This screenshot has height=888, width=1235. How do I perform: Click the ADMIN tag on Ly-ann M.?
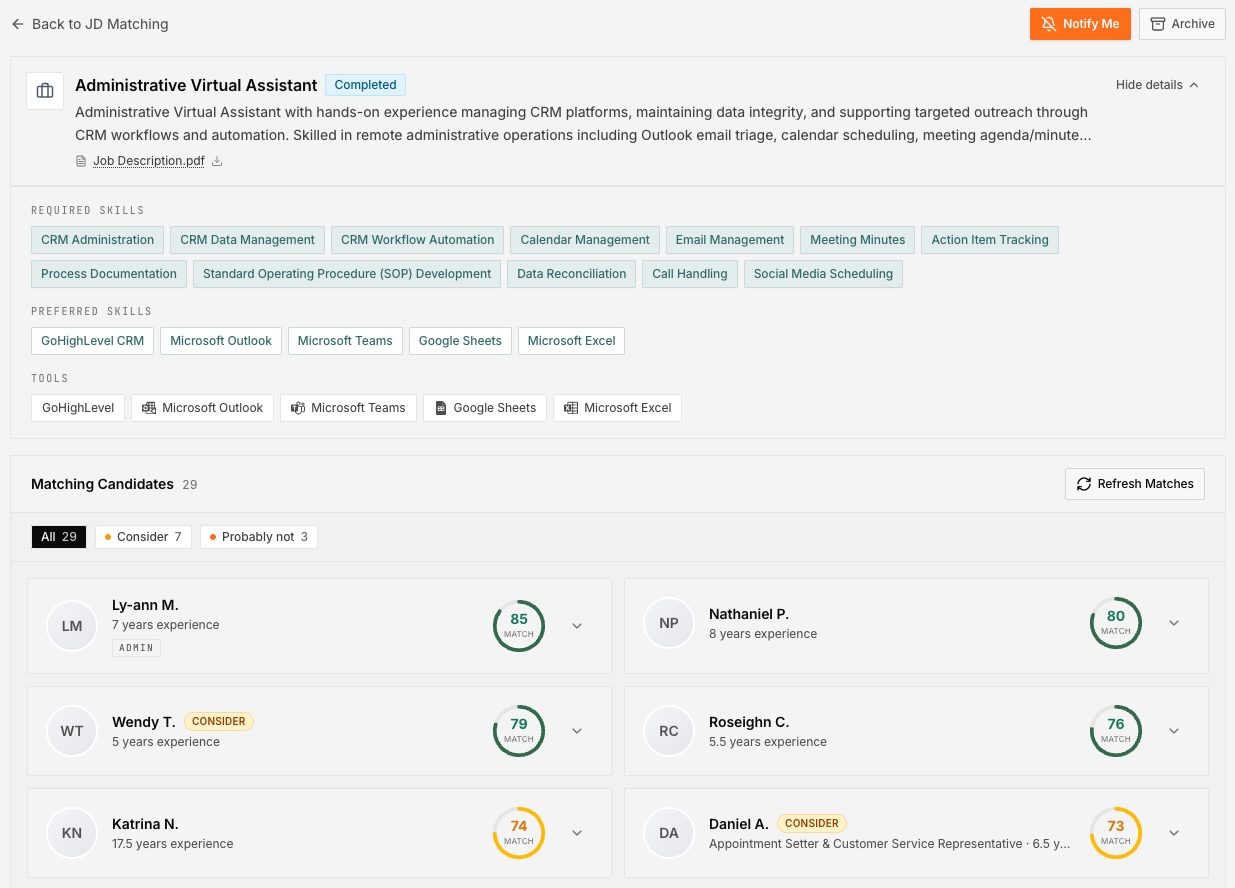point(136,648)
